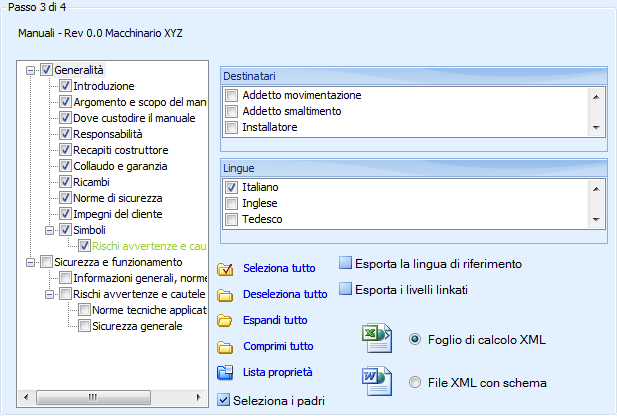Uncheck Dove custodire il manuale checkbox
Image resolution: width=617 pixels, height=416 pixels.
pyautogui.click(x=65, y=118)
